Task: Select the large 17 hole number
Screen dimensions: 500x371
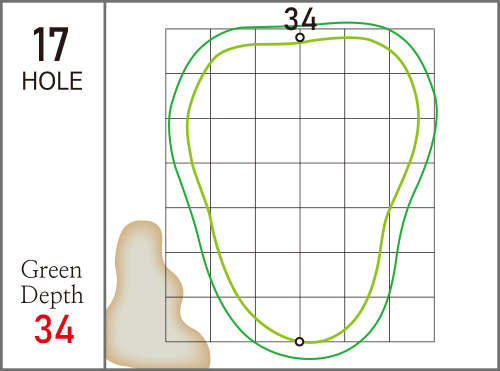Action: [x=51, y=44]
